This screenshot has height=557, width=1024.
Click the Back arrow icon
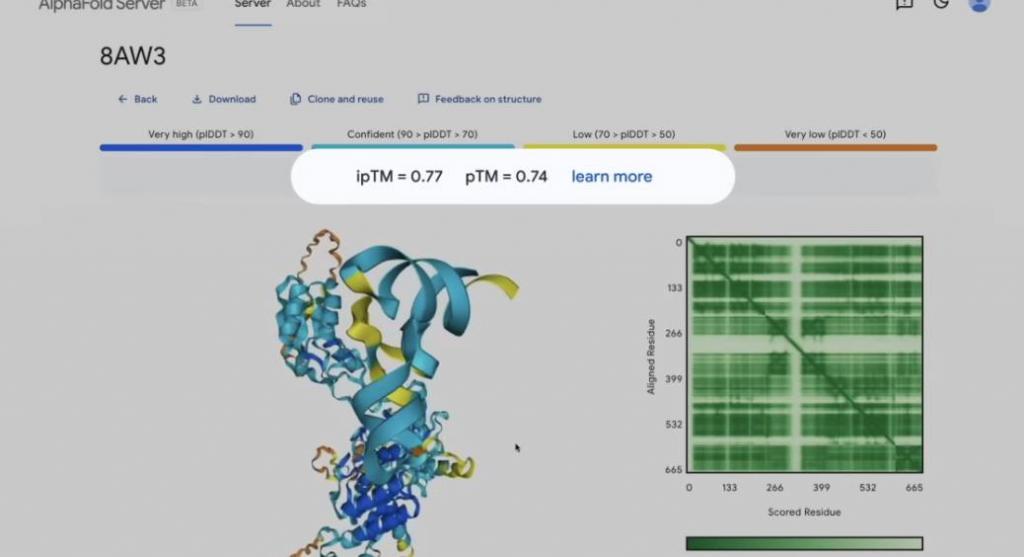(123, 99)
